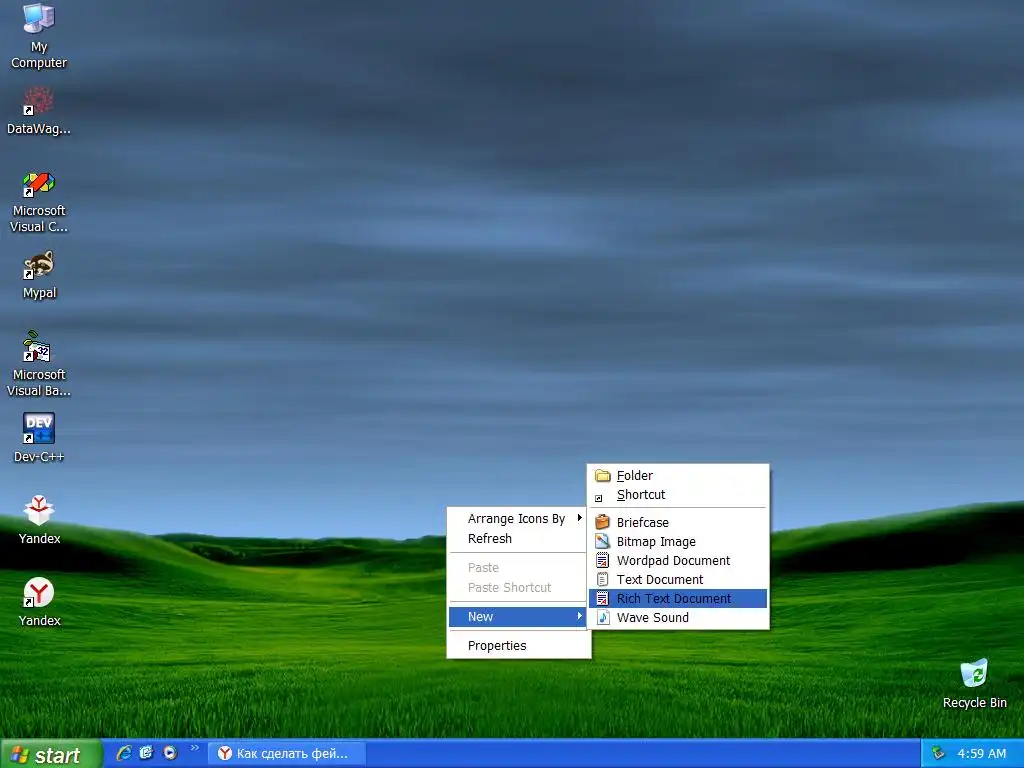The height and width of the screenshot is (768, 1024).
Task: Launch Windows Media Player from Quick Launch
Action: tap(170, 753)
